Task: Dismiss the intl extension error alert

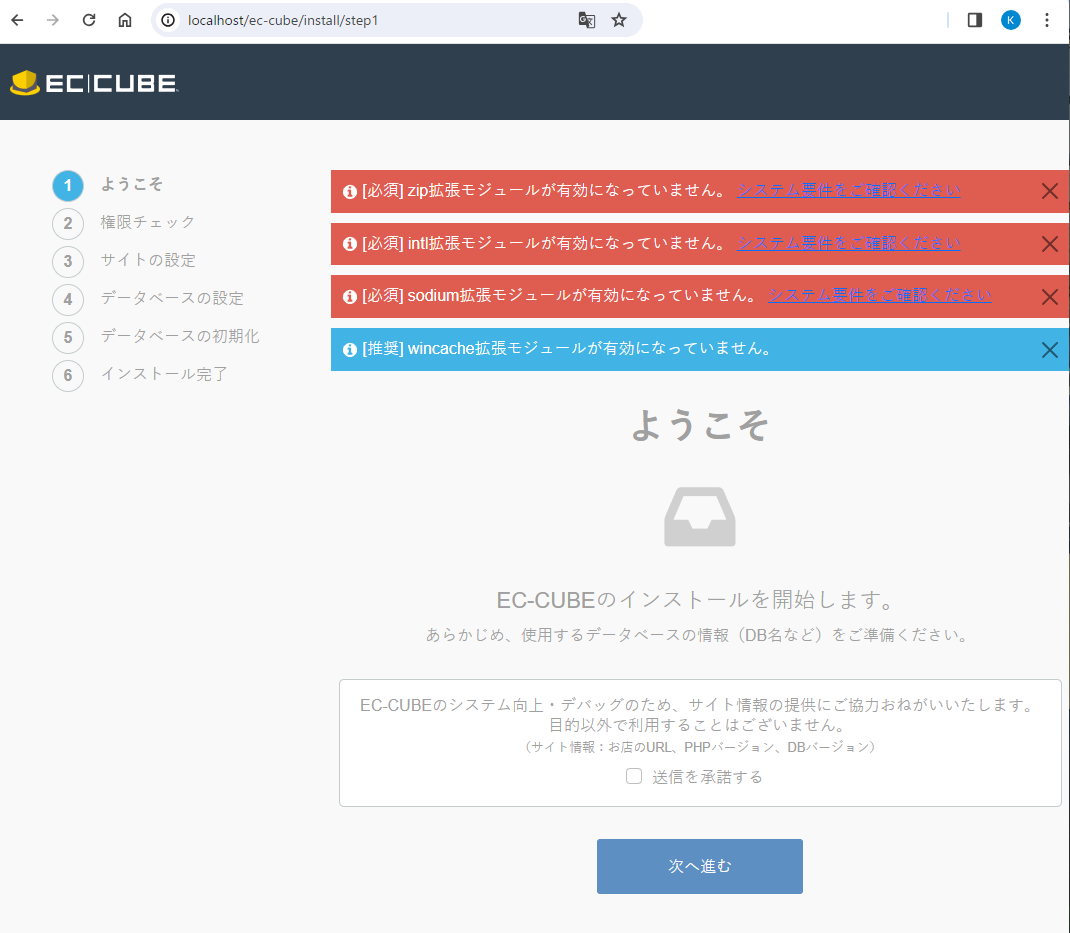Action: [1049, 244]
